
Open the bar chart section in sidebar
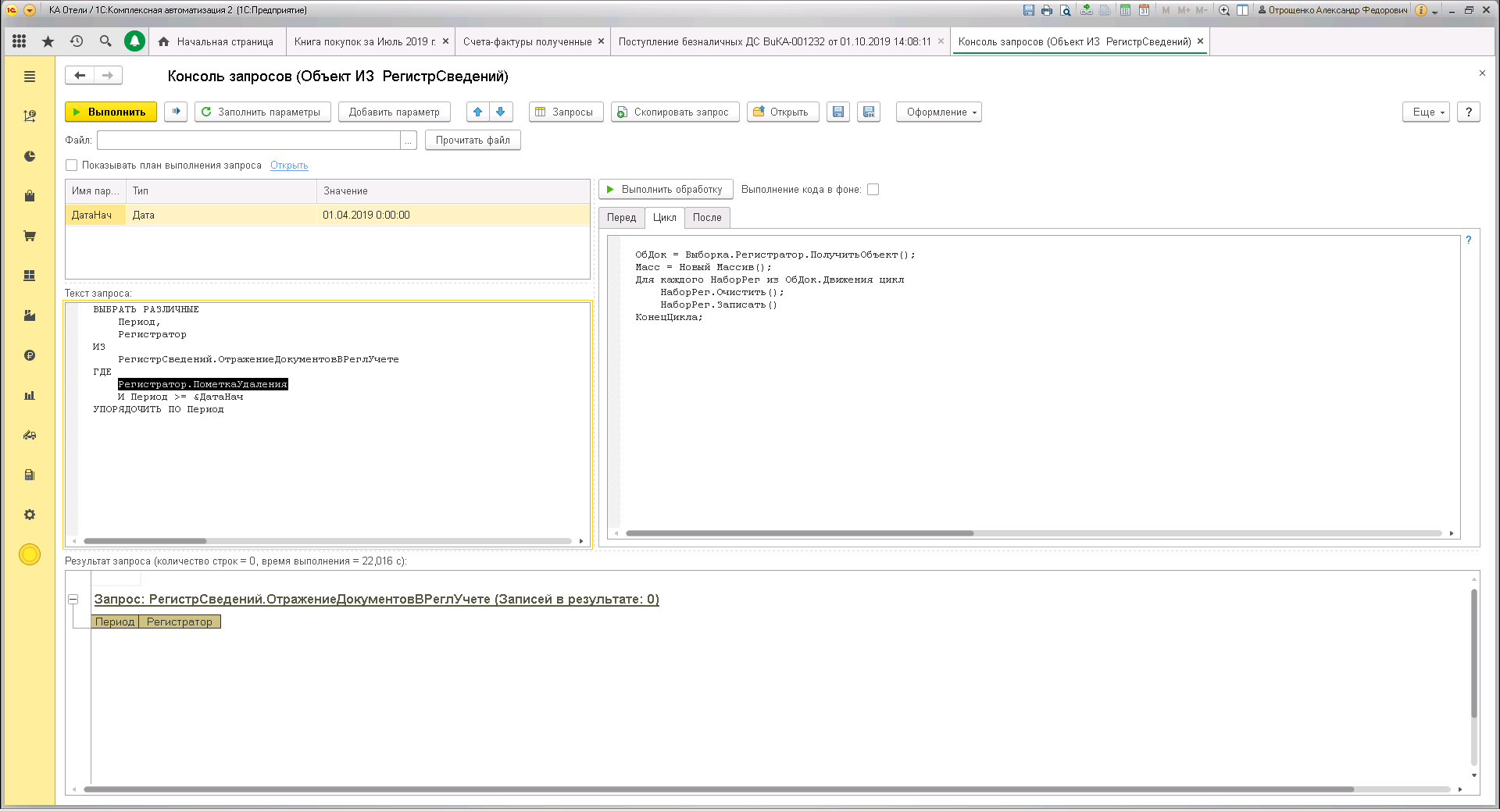coord(30,395)
